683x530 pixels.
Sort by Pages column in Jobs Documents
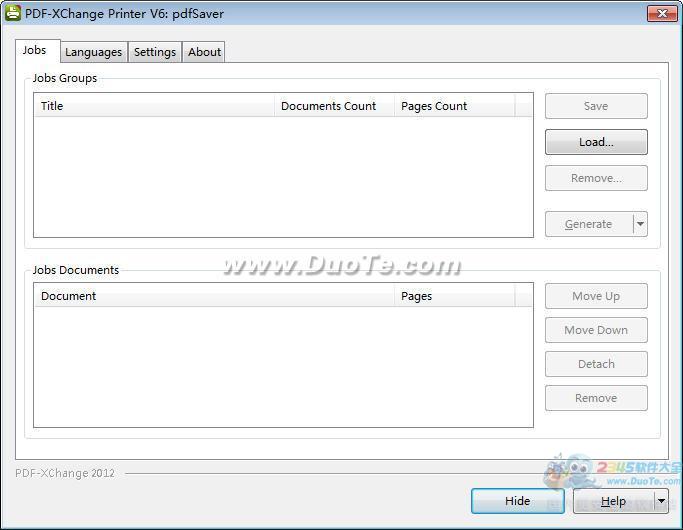click(x=454, y=296)
